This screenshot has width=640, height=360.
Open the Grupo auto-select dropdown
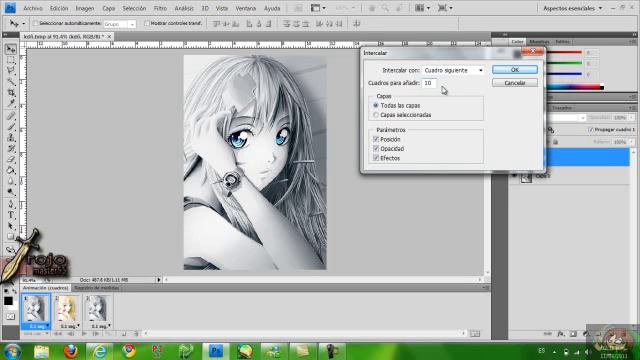coord(120,24)
